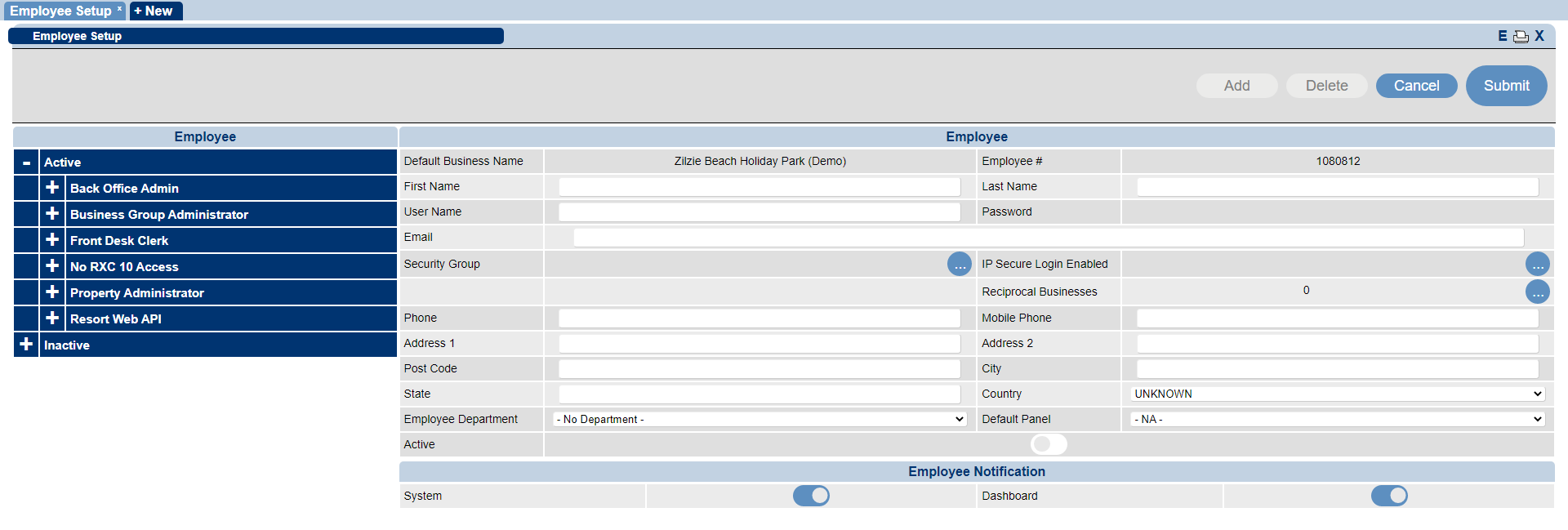Select Back Office Admin tree row
Viewport: 1568px width, 530px height.
coord(231,188)
